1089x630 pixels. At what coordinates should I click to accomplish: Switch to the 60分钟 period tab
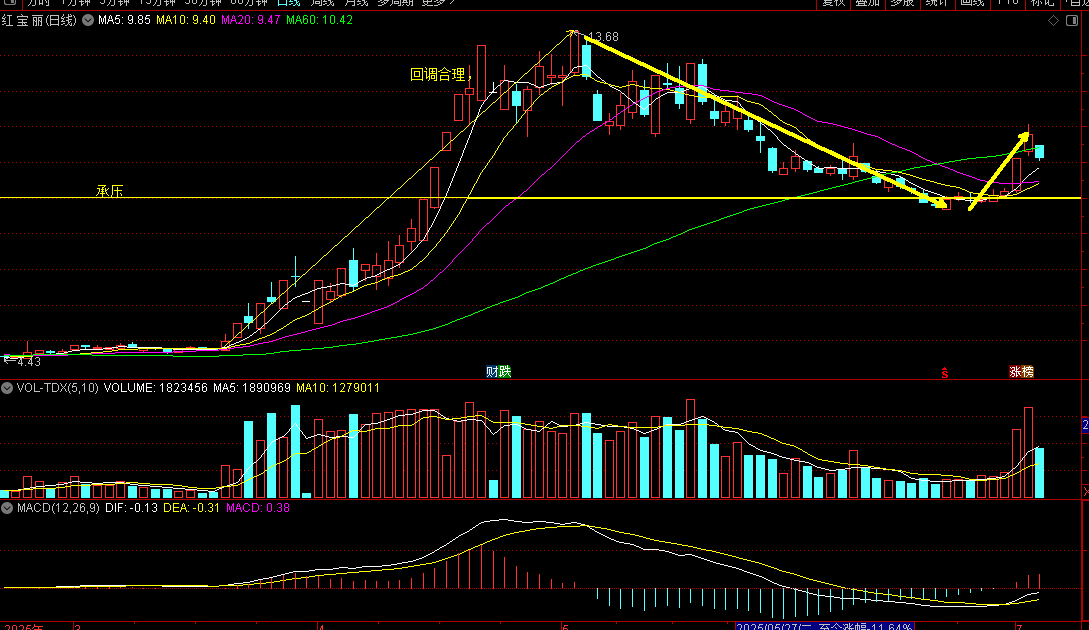click(248, 3)
